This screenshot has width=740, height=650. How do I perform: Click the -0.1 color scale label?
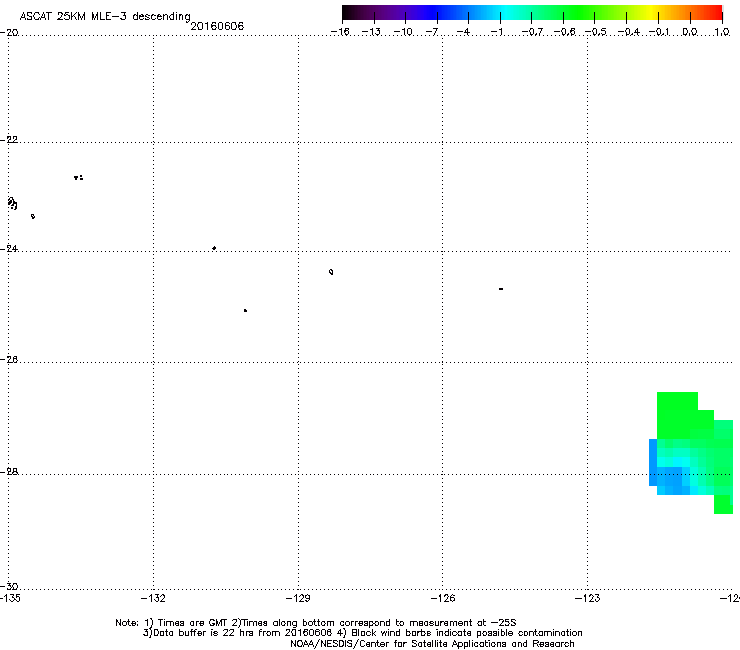[659, 32]
